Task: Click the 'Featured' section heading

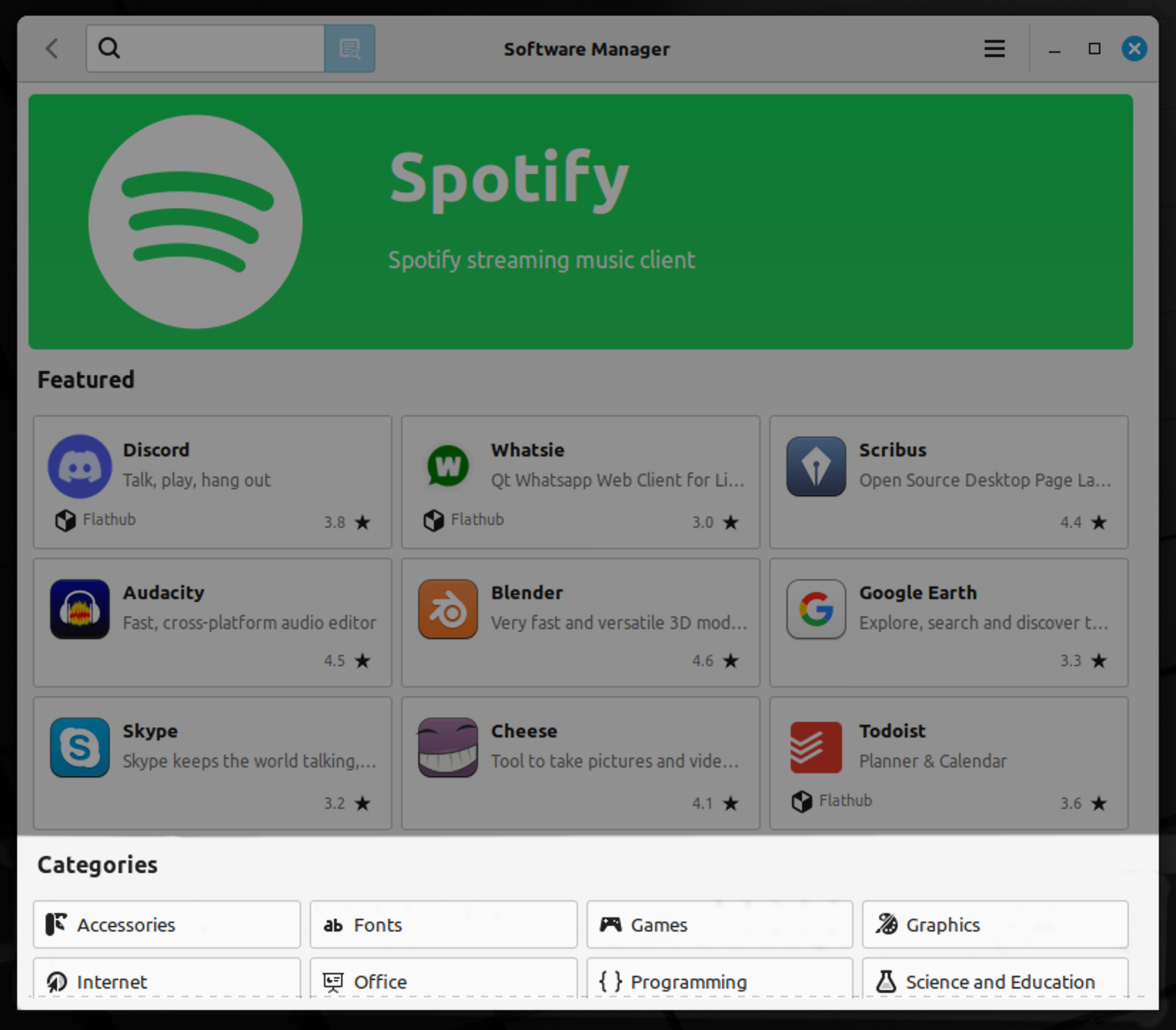Action: [86, 379]
